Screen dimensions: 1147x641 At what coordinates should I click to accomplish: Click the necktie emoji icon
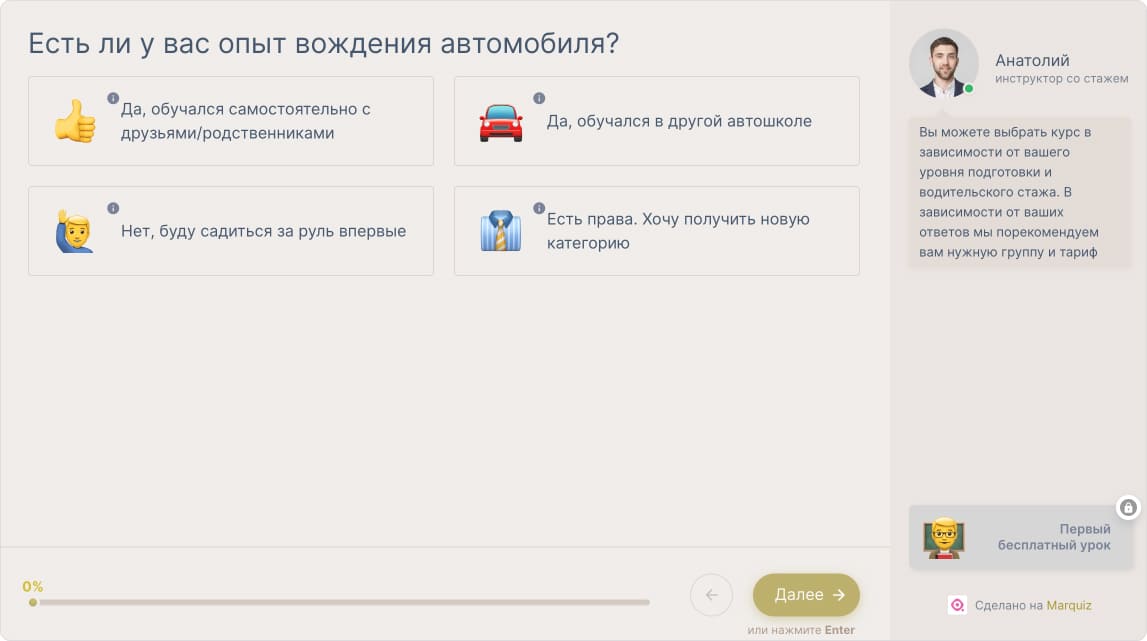(x=500, y=231)
